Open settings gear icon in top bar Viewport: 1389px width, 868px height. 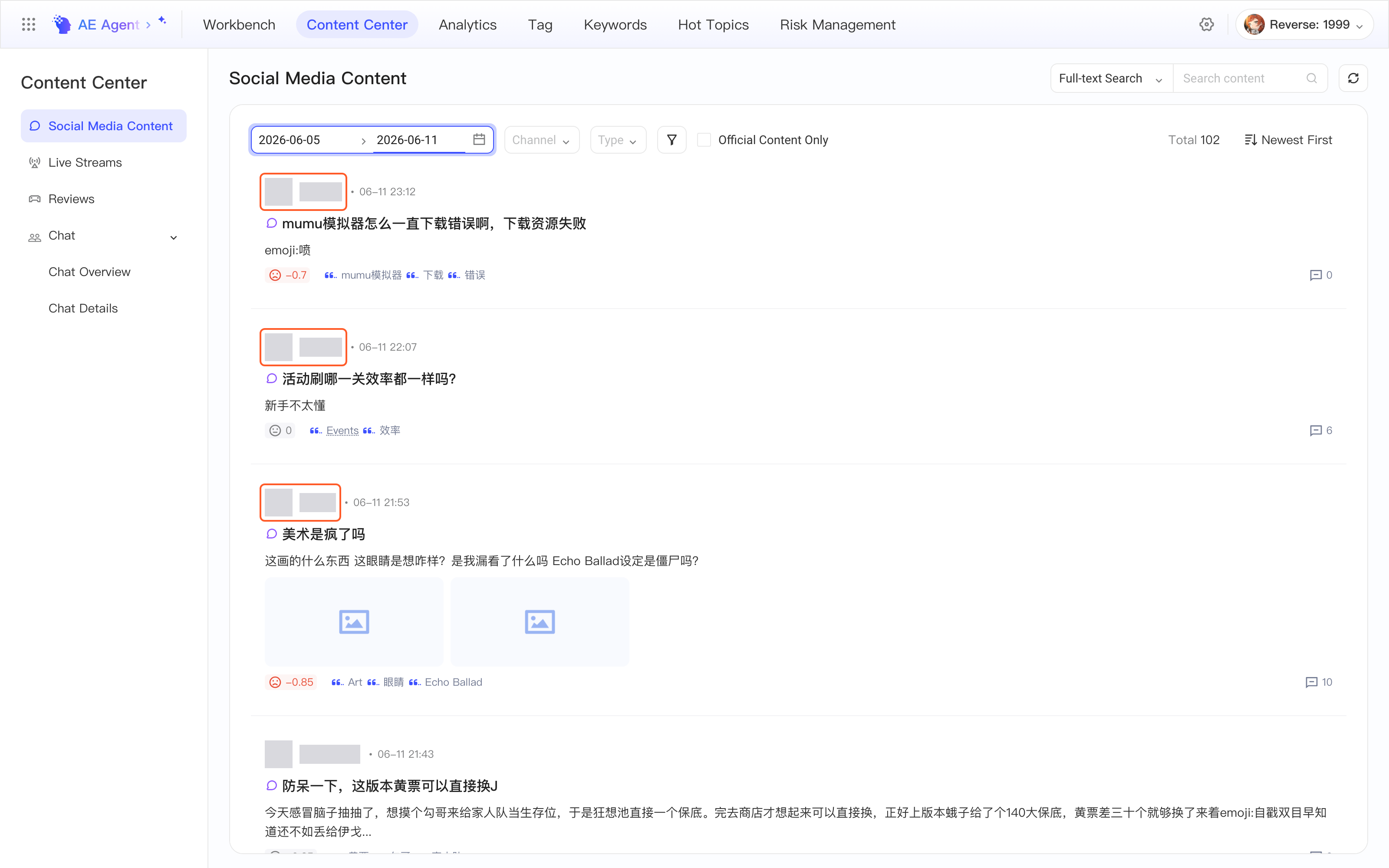coord(1207,24)
